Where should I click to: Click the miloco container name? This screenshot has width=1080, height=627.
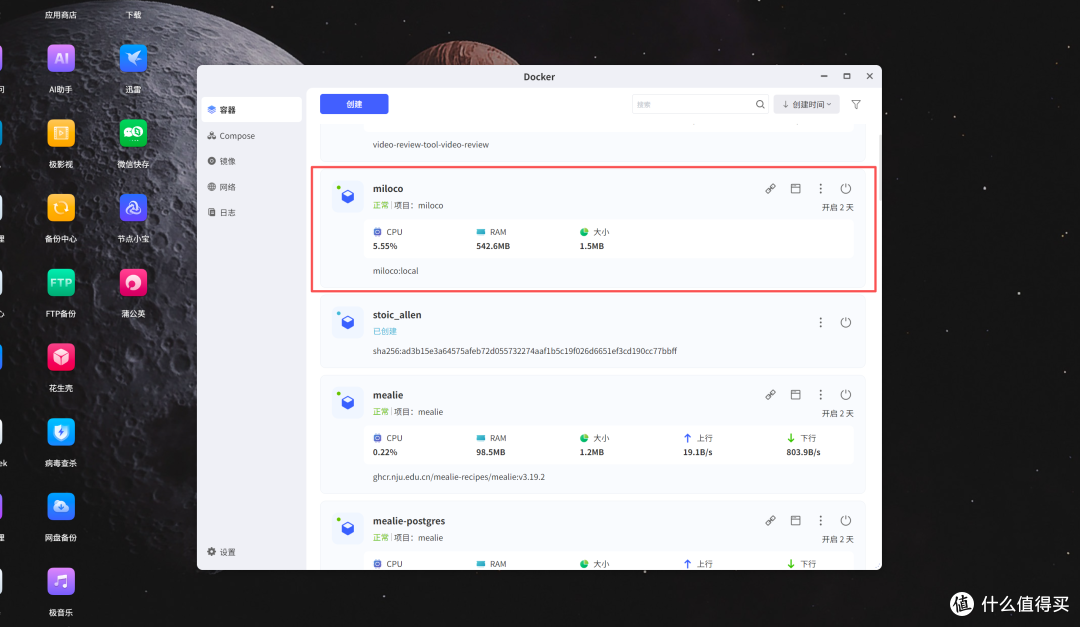[x=388, y=189]
